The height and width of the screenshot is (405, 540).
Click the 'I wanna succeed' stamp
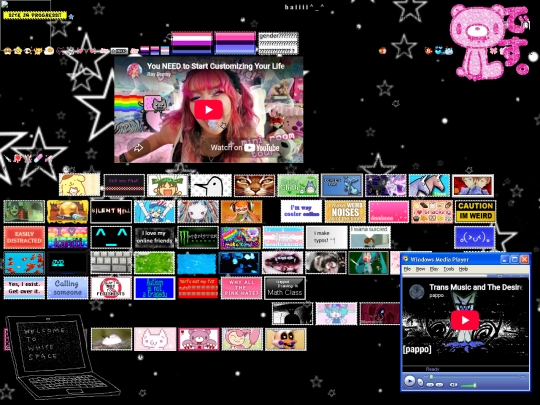coord(370,237)
